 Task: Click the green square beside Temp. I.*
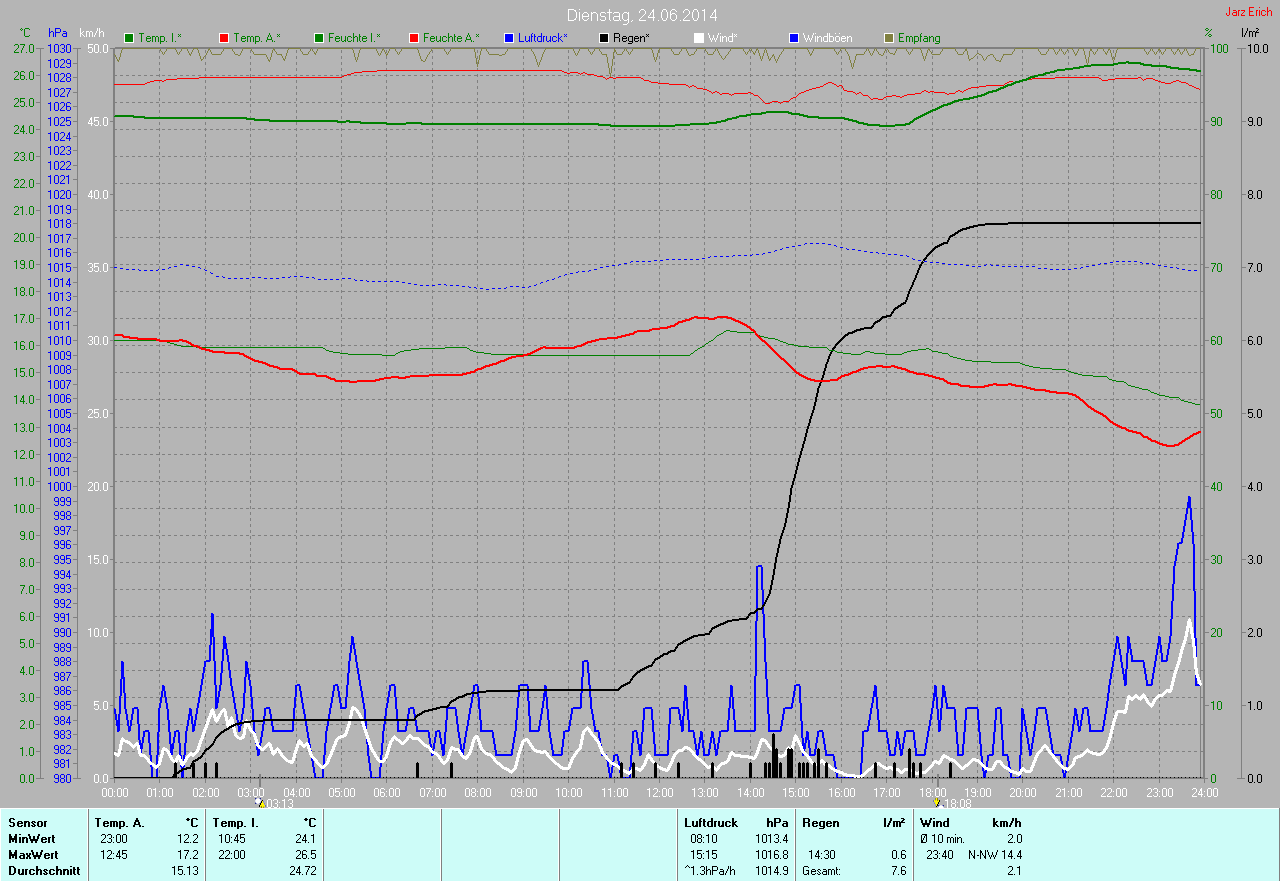[129, 38]
